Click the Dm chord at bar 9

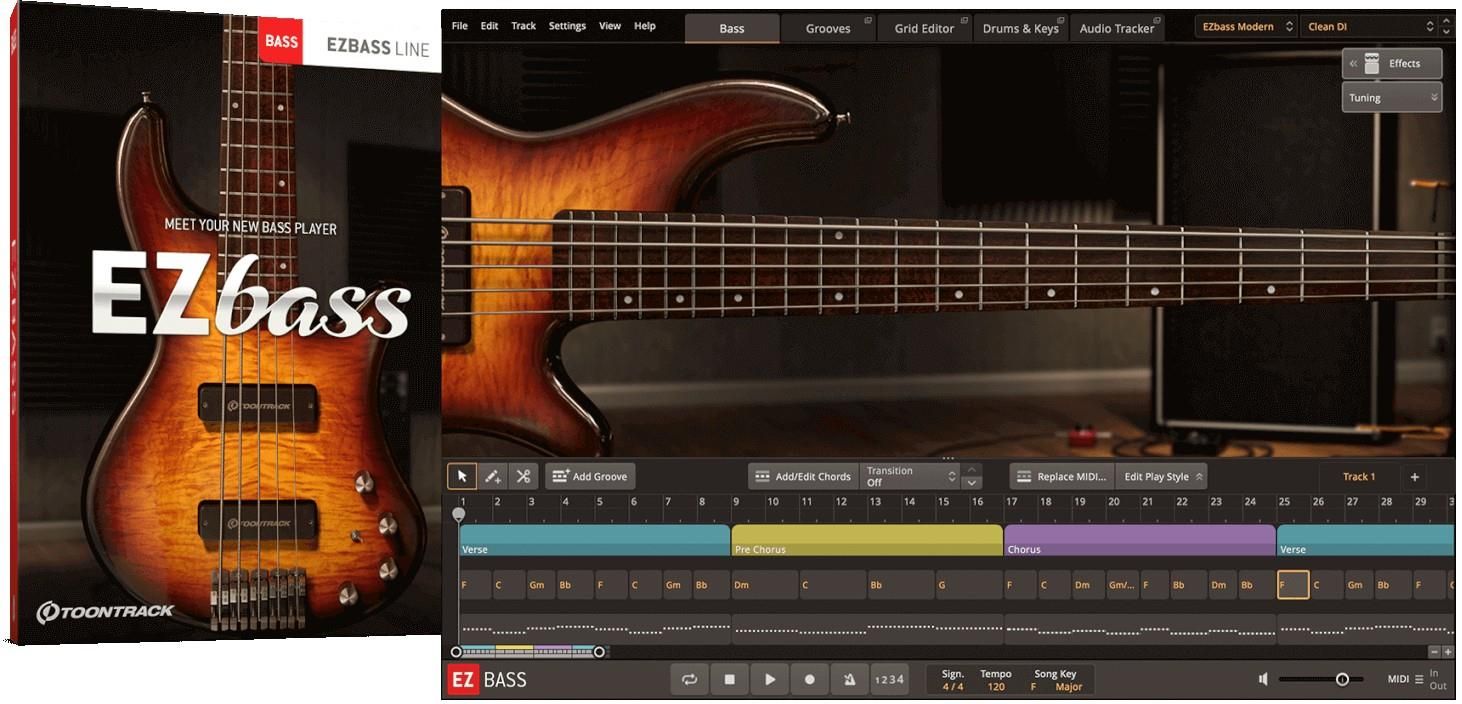(765, 585)
